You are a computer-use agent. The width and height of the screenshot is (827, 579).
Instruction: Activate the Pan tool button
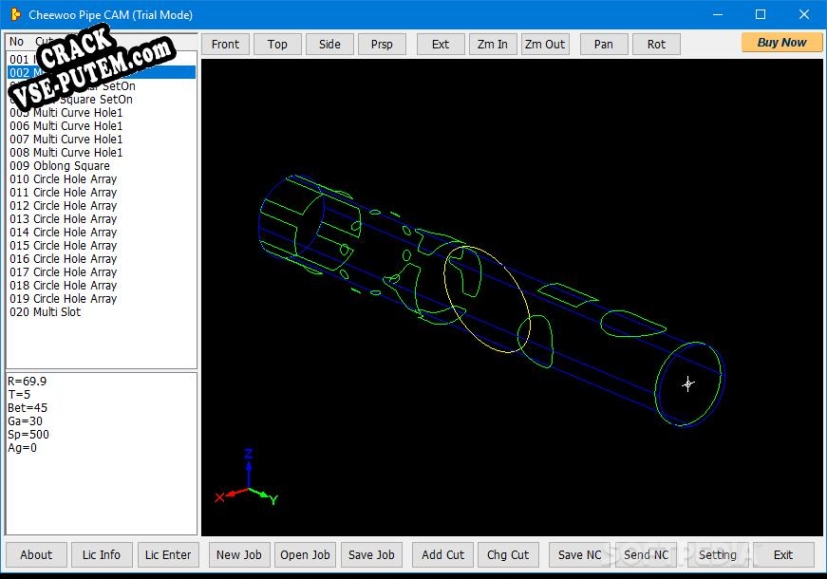604,44
